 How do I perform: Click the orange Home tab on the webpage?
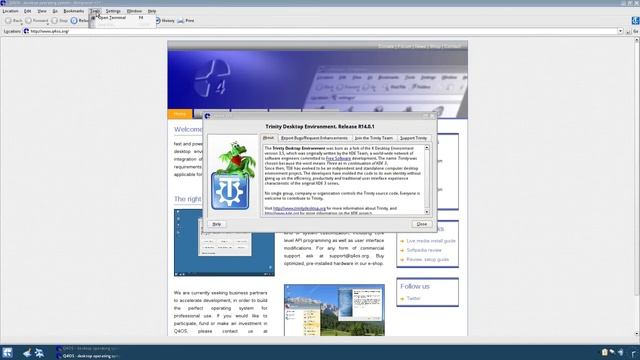[x=180, y=114]
